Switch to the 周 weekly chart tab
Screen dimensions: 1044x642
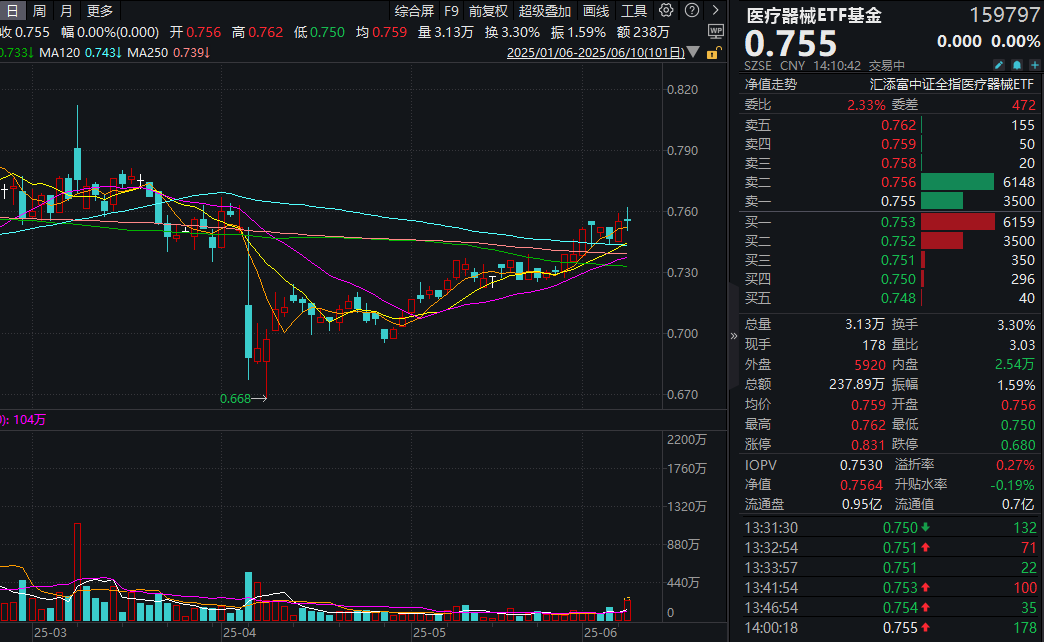[x=39, y=11]
